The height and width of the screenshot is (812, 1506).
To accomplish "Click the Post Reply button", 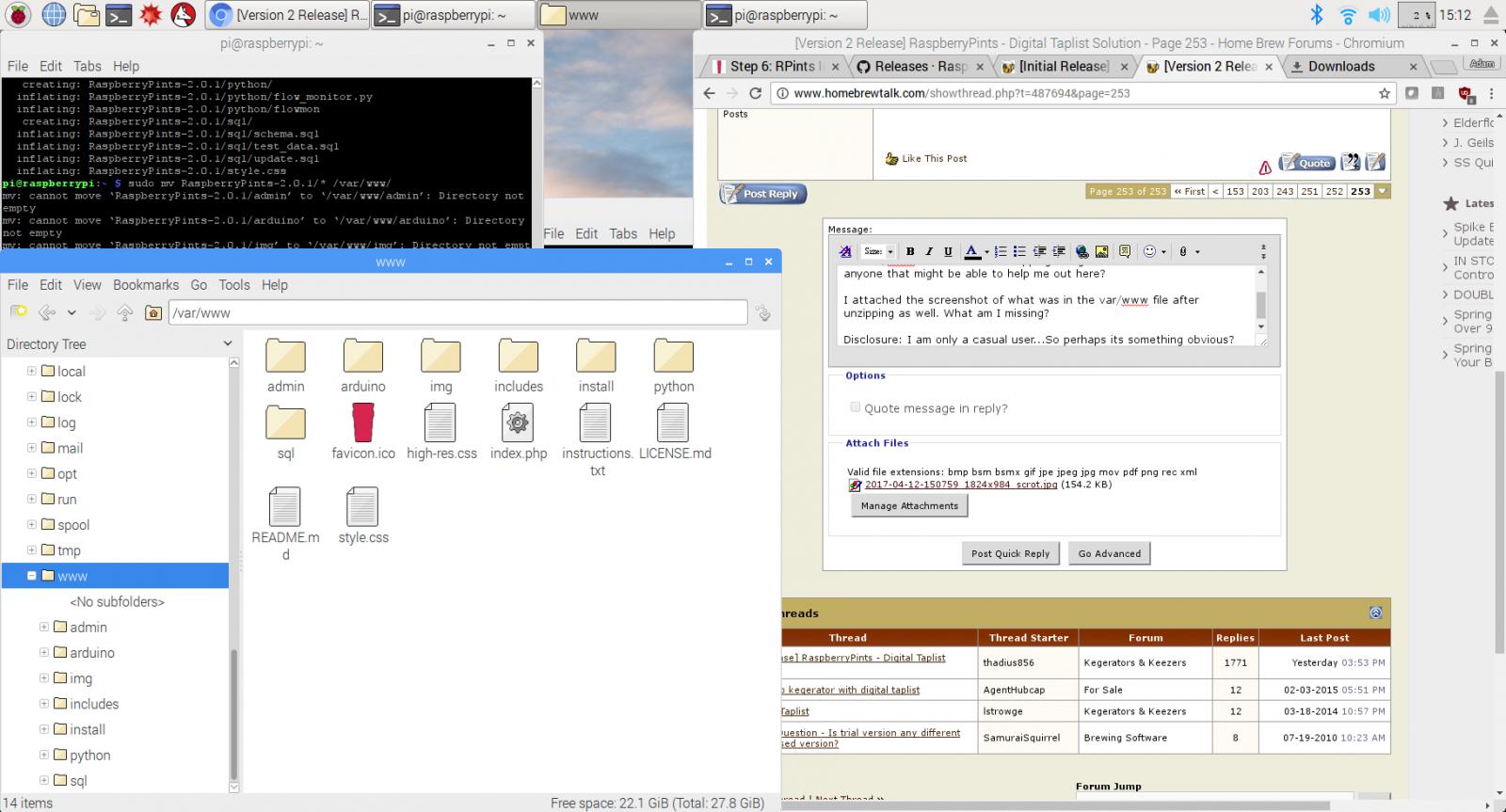I will point(763,193).
